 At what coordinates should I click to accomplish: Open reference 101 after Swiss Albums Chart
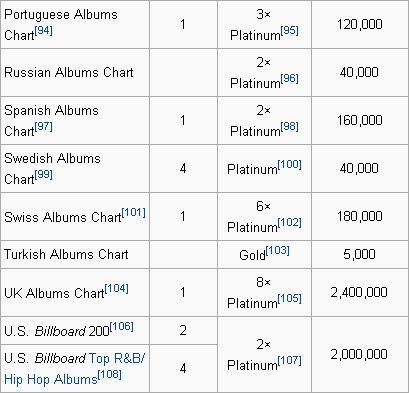click(134, 212)
